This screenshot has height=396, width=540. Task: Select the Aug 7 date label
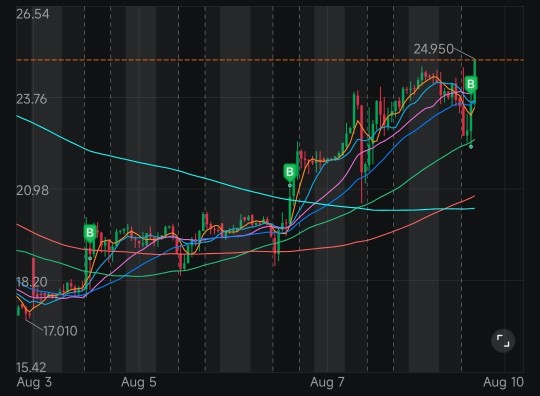(x=327, y=382)
